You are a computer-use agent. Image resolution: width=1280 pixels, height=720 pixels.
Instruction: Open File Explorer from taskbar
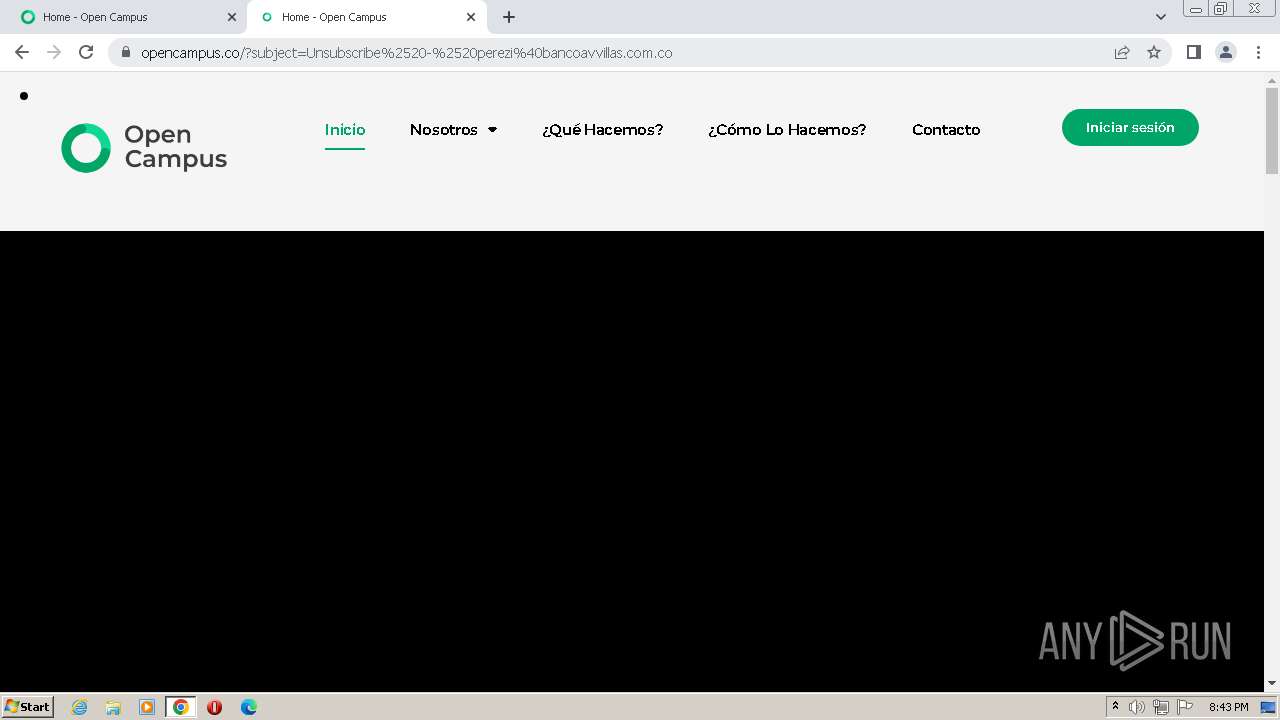(x=113, y=707)
